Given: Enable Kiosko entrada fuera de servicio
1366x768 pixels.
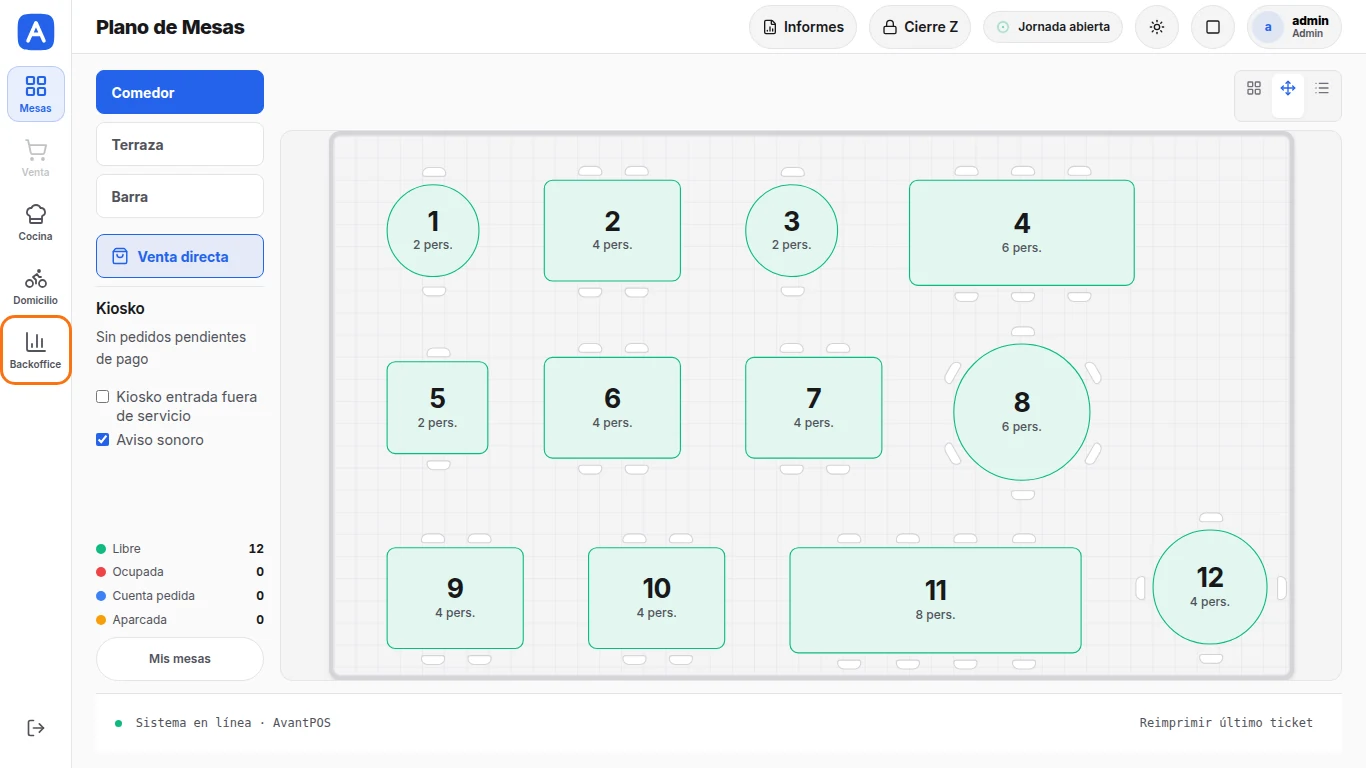Looking at the screenshot, I should tap(102, 397).
